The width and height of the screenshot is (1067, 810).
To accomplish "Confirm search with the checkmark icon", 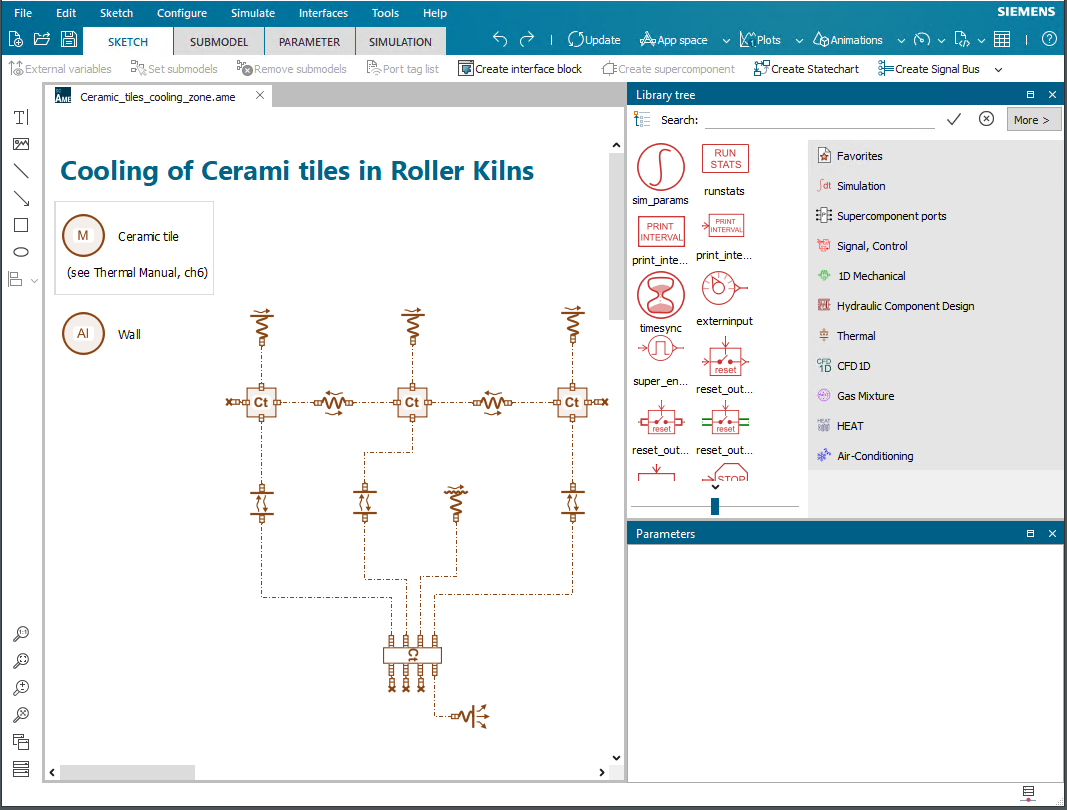I will click(954, 120).
